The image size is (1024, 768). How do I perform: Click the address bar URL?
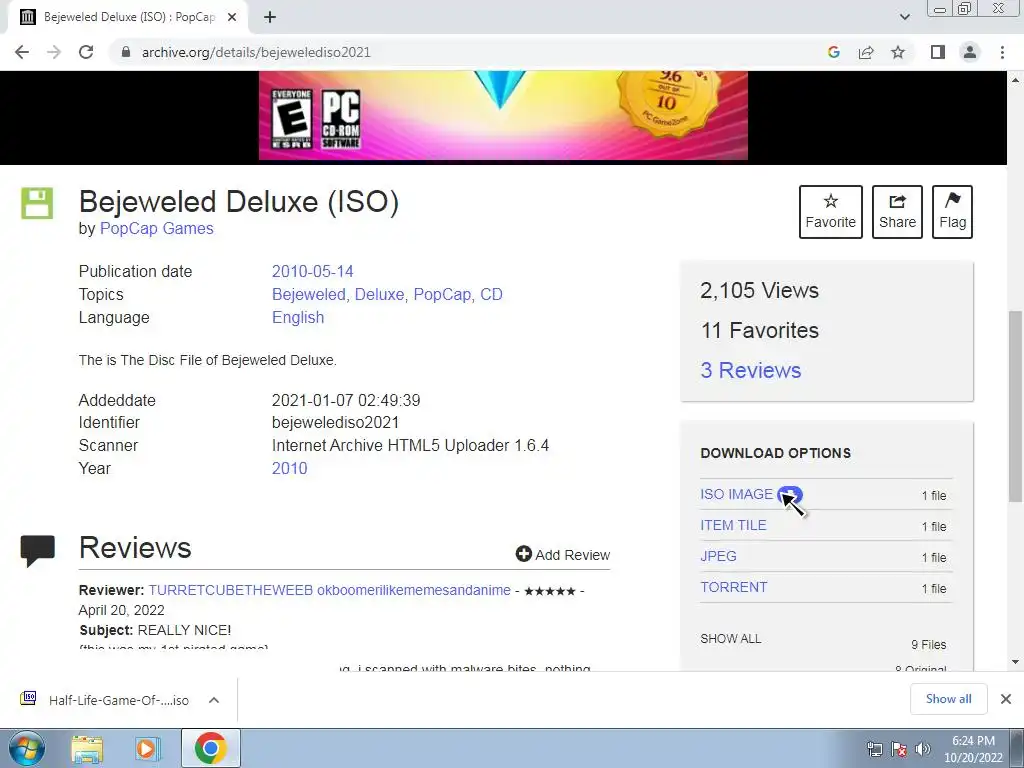[x=256, y=52]
